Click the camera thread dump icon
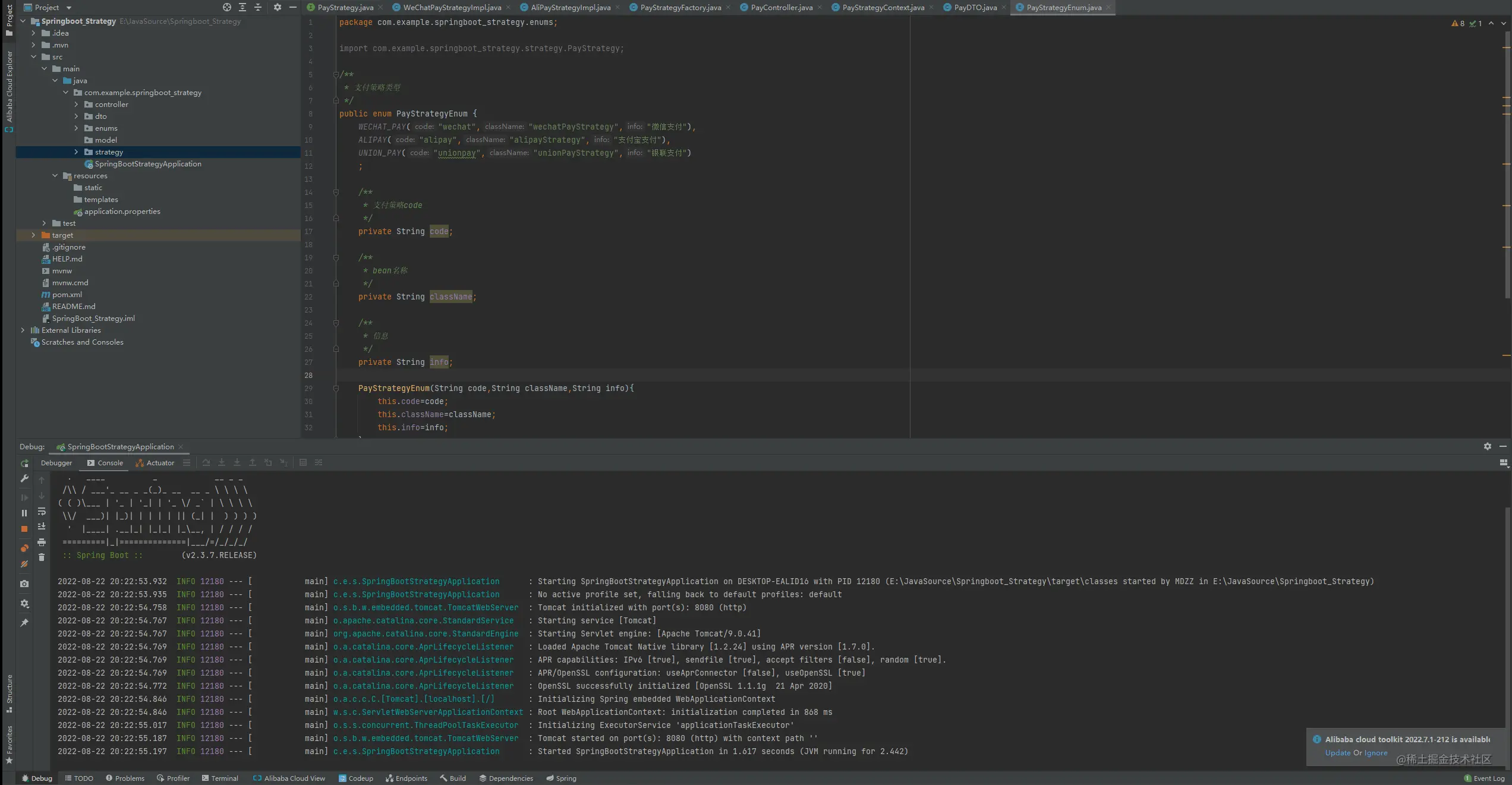Image resolution: width=1512 pixels, height=785 pixels. tap(24, 584)
